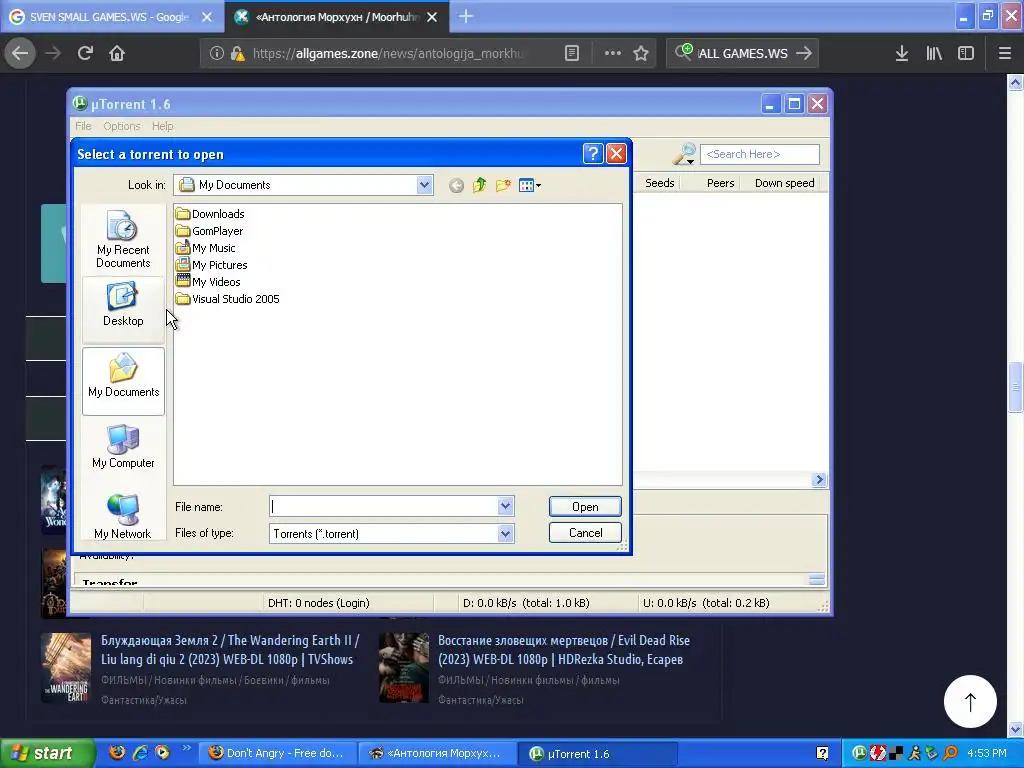This screenshot has height=768, width=1024.
Task: Click The Wandering Earth poster thumbnail
Action: (66, 667)
